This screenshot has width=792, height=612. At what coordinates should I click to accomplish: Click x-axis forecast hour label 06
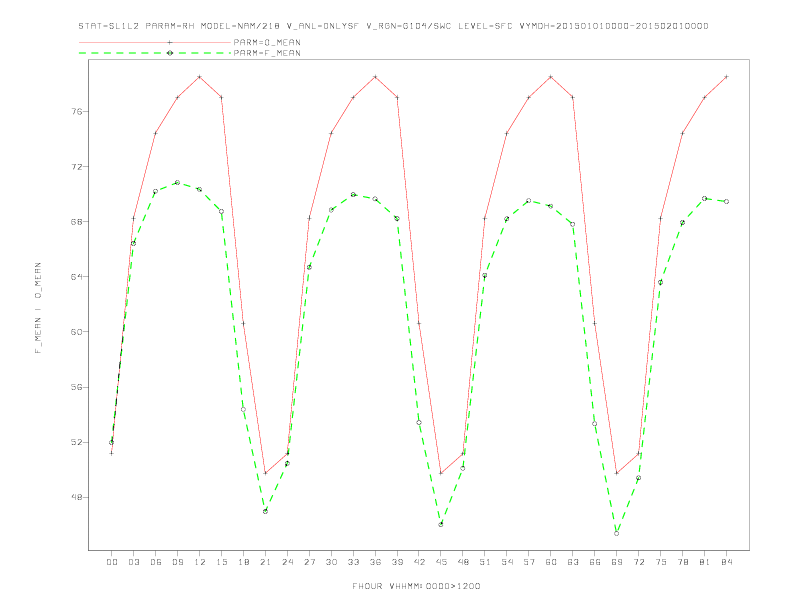tap(156, 562)
